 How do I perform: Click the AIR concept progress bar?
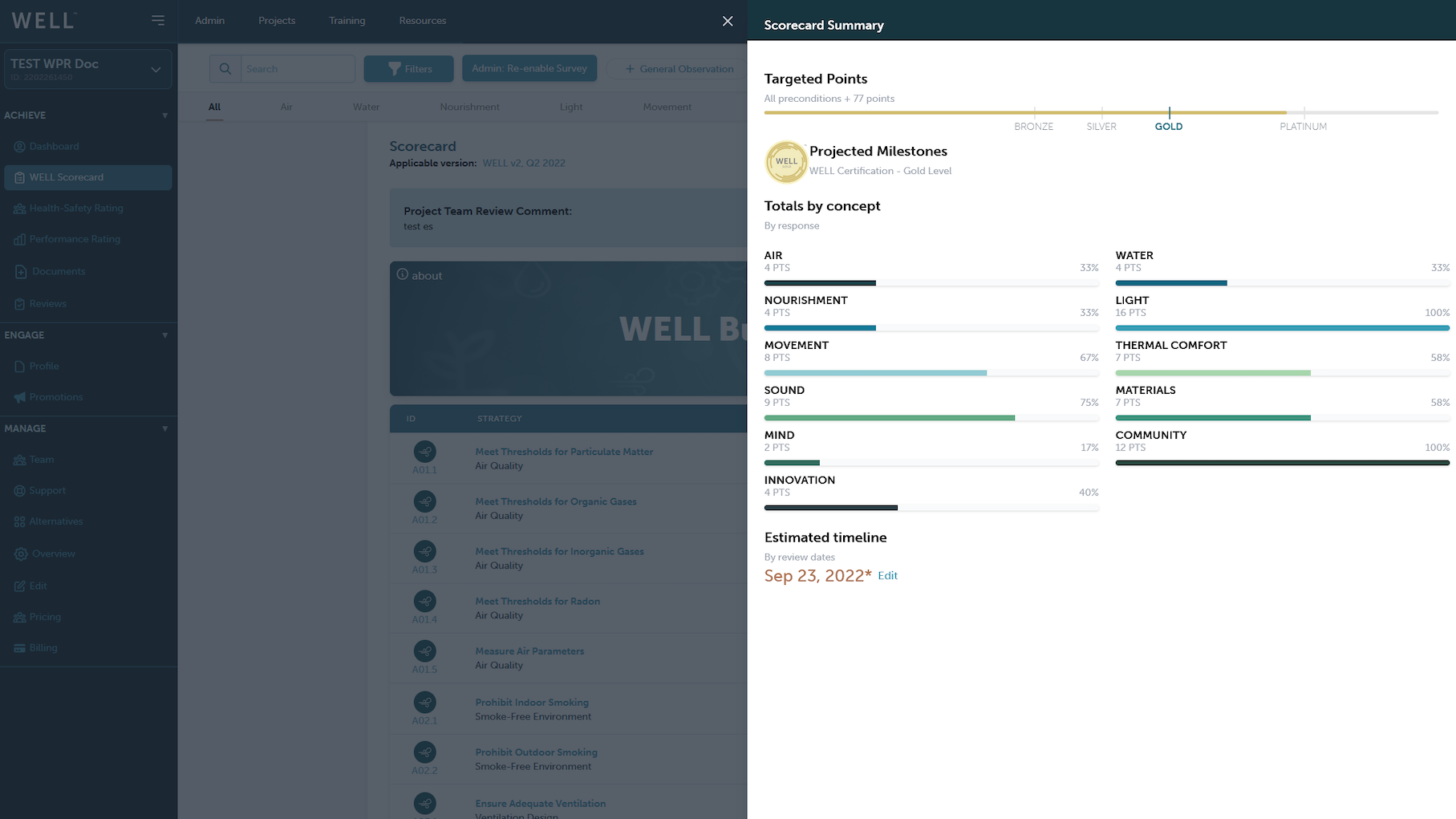931,282
